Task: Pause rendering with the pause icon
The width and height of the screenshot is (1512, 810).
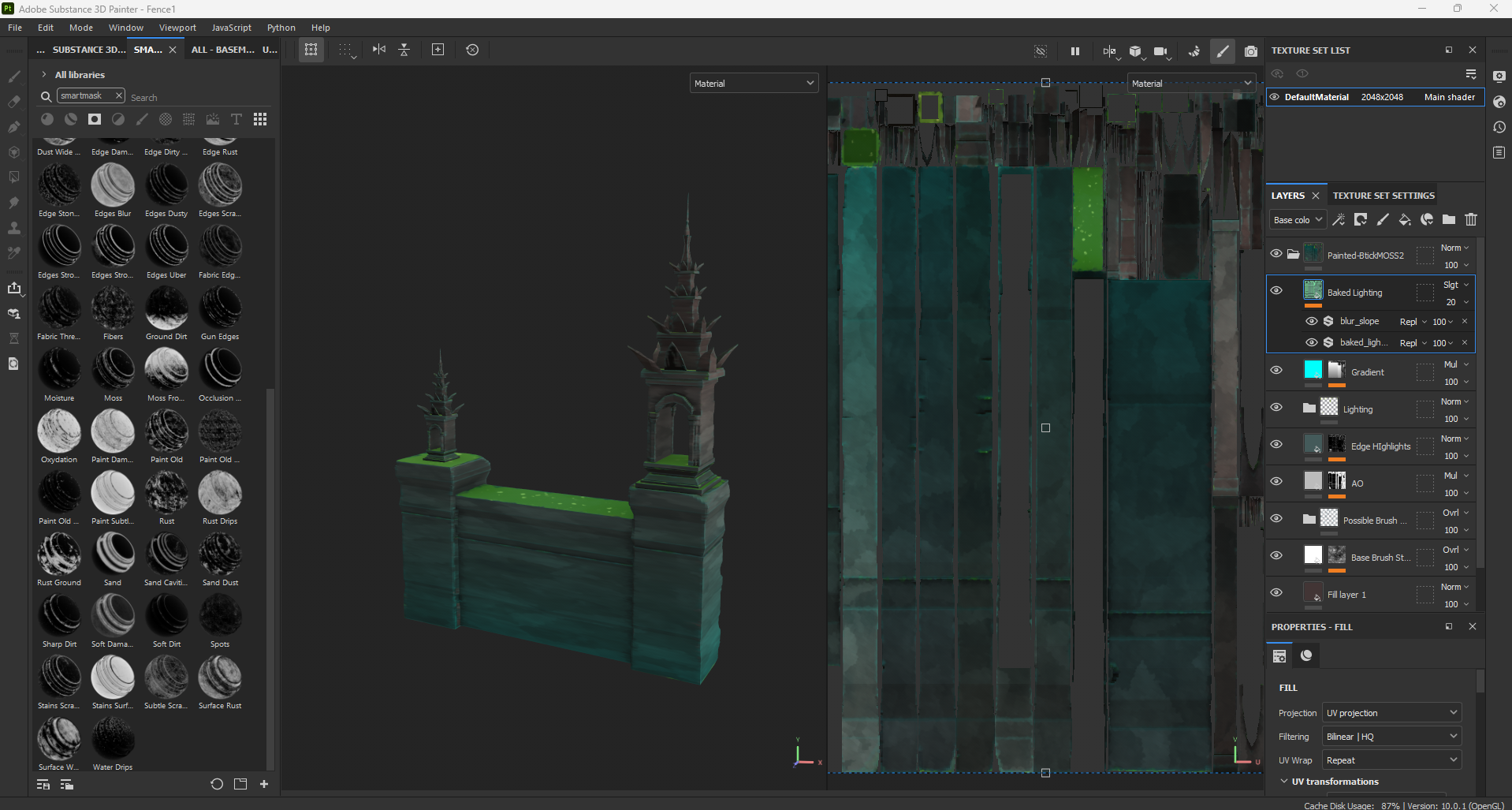Action: [1074, 50]
